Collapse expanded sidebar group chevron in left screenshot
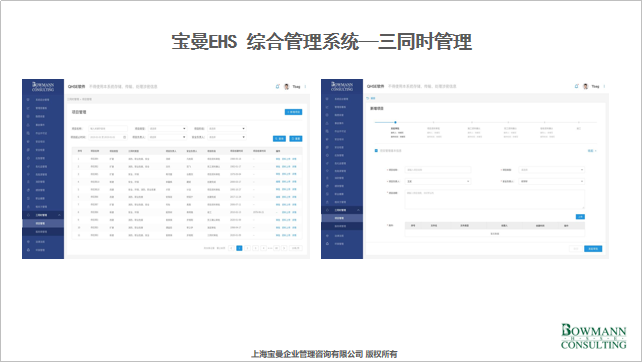The width and height of the screenshot is (643, 363). [59, 215]
